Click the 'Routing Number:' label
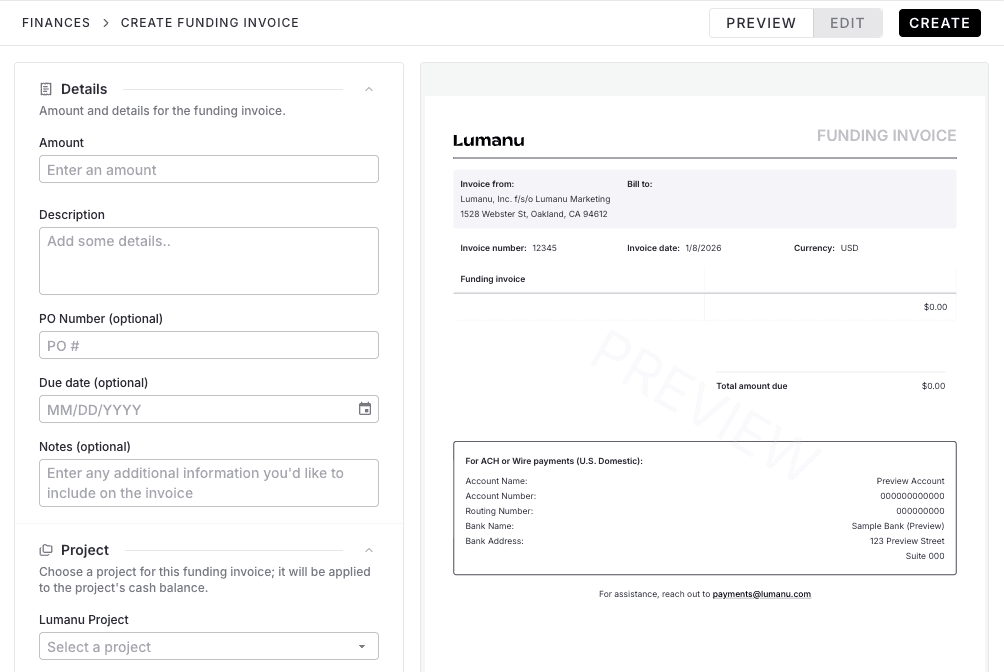This screenshot has width=1004, height=672. pyautogui.click(x=499, y=511)
